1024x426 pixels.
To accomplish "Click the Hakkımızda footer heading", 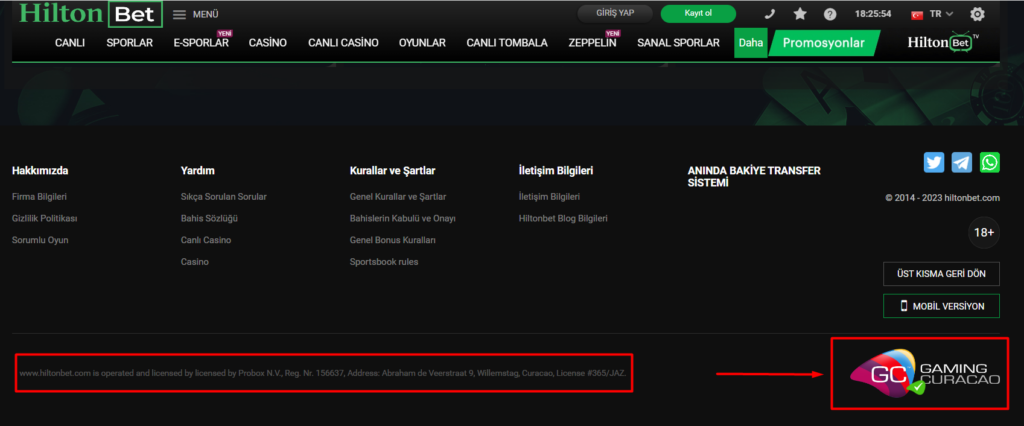I will tap(40, 171).
